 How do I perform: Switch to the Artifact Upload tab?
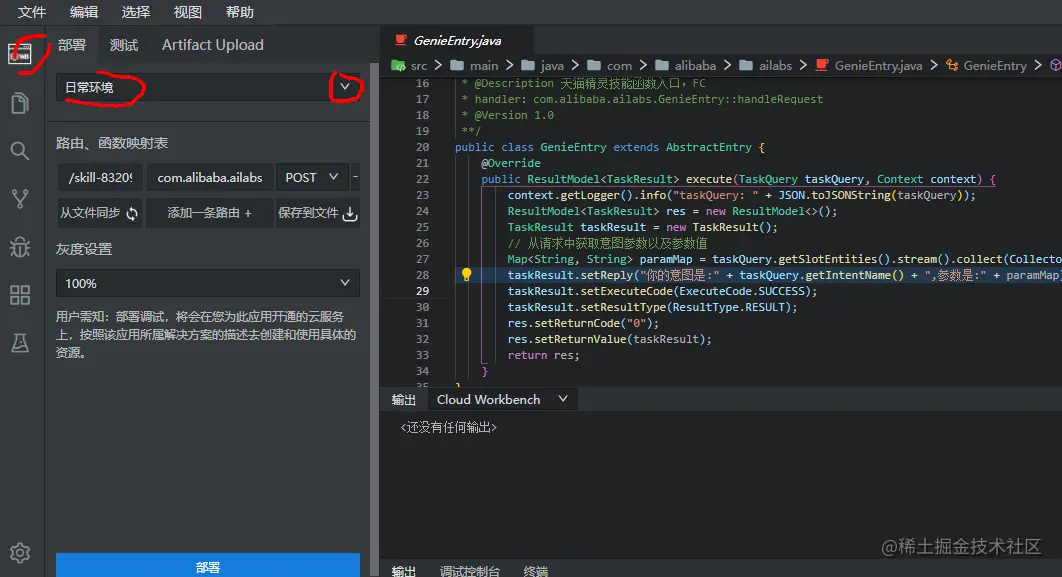[213, 45]
